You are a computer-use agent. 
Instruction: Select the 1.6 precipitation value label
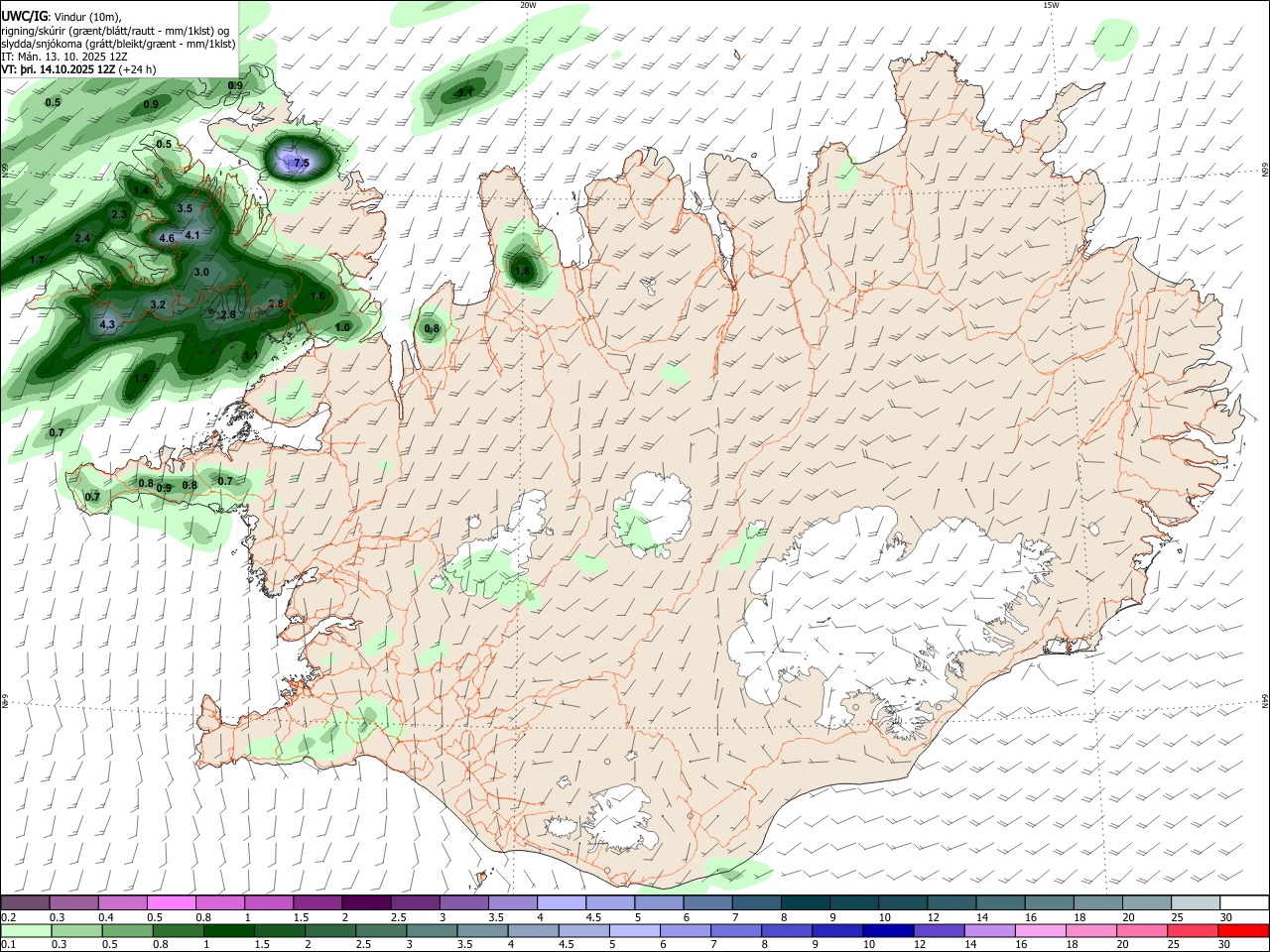(318, 296)
